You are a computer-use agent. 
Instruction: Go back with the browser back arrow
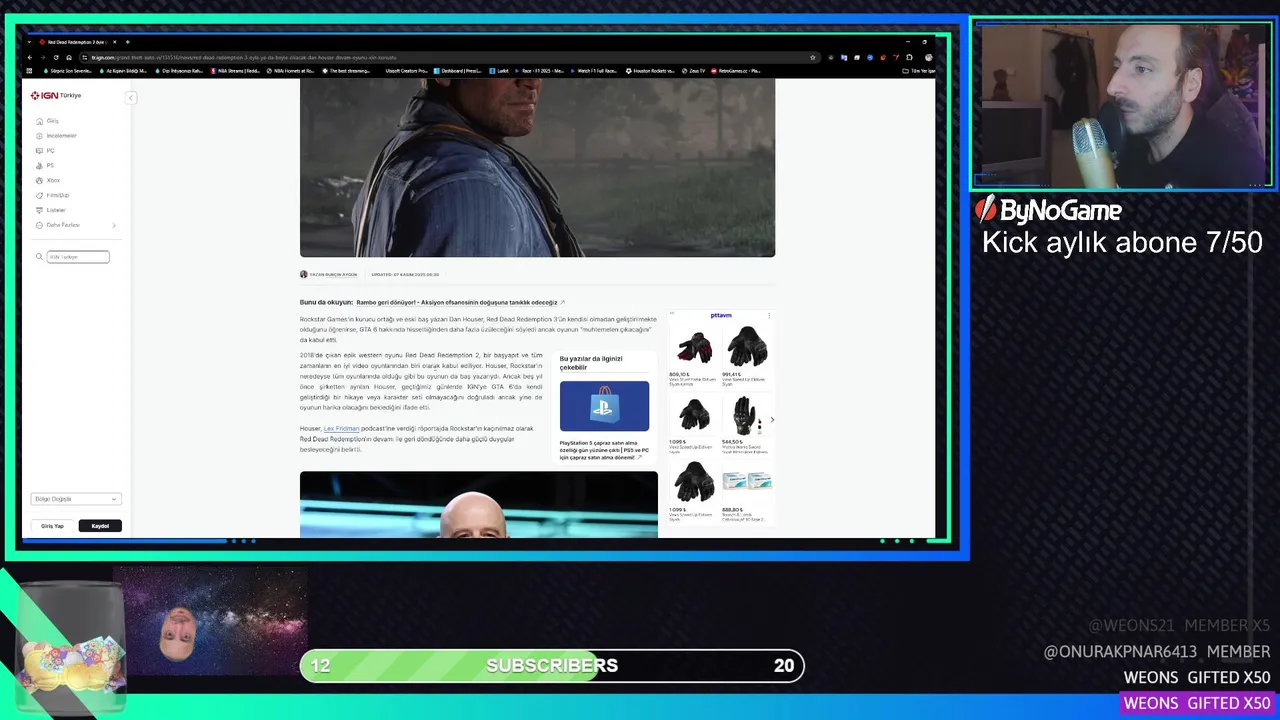[x=30, y=57]
